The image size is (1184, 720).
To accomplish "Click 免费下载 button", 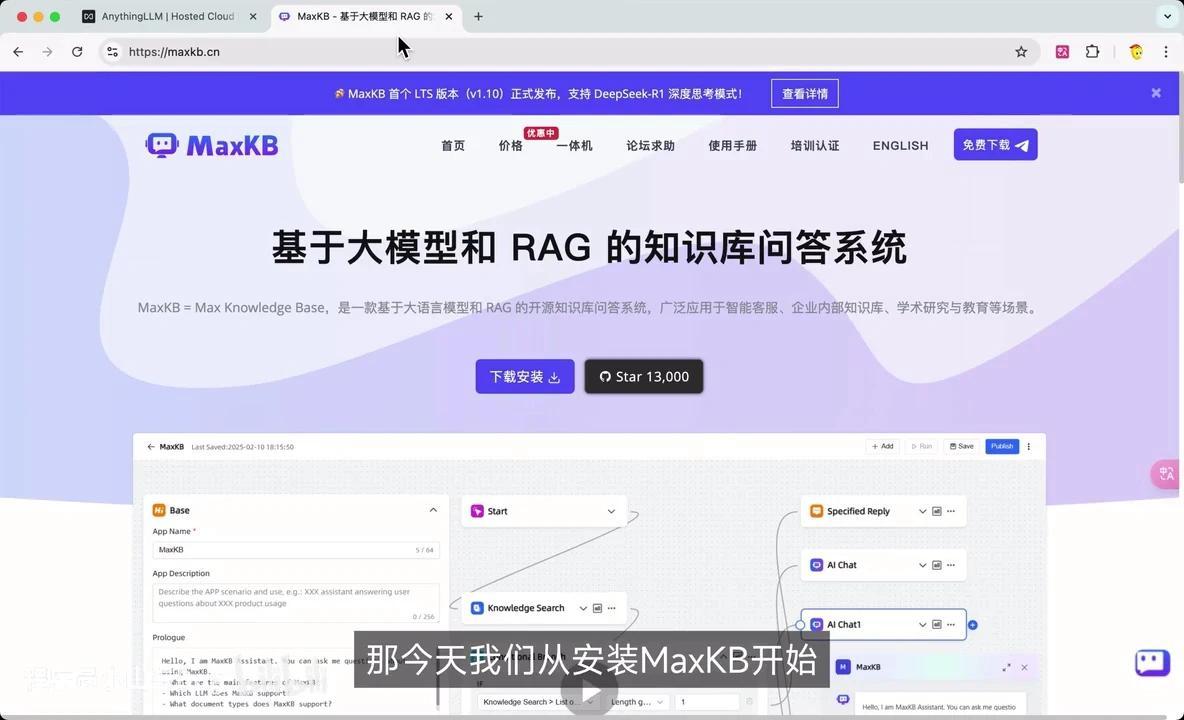I will [x=995, y=144].
